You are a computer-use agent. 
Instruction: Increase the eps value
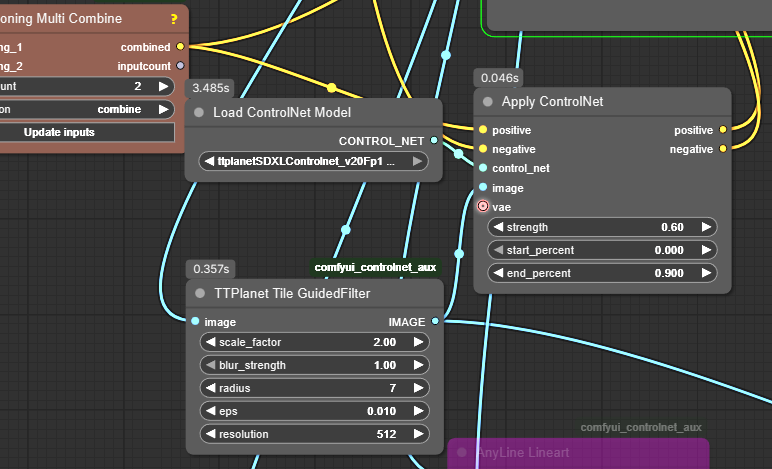click(x=418, y=411)
